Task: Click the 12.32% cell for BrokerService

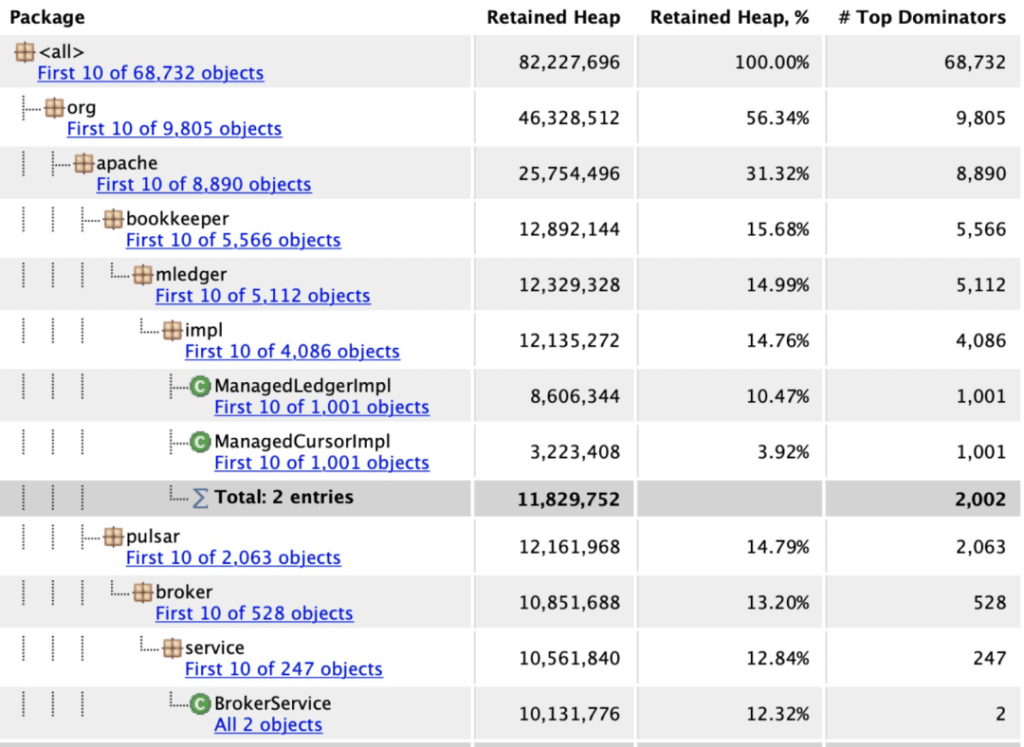Action: (x=778, y=714)
